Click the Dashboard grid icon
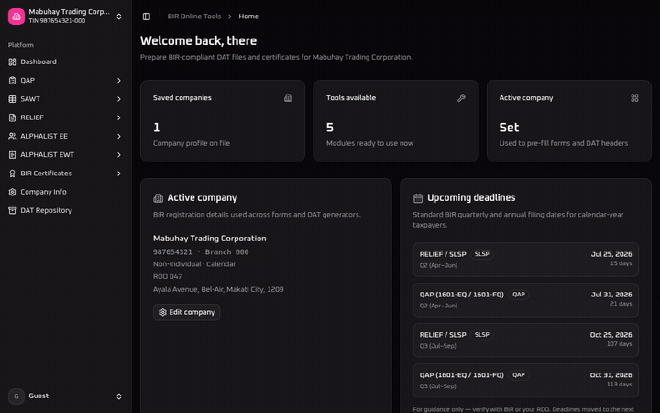 tap(12, 62)
